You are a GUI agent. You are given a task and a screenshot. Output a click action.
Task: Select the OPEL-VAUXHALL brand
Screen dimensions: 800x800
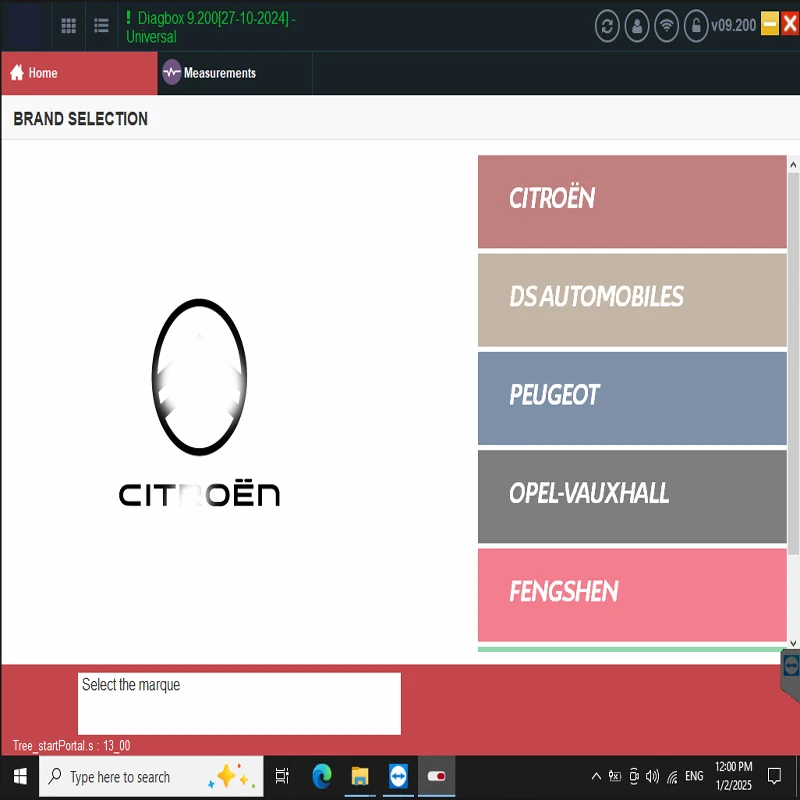[x=632, y=496]
